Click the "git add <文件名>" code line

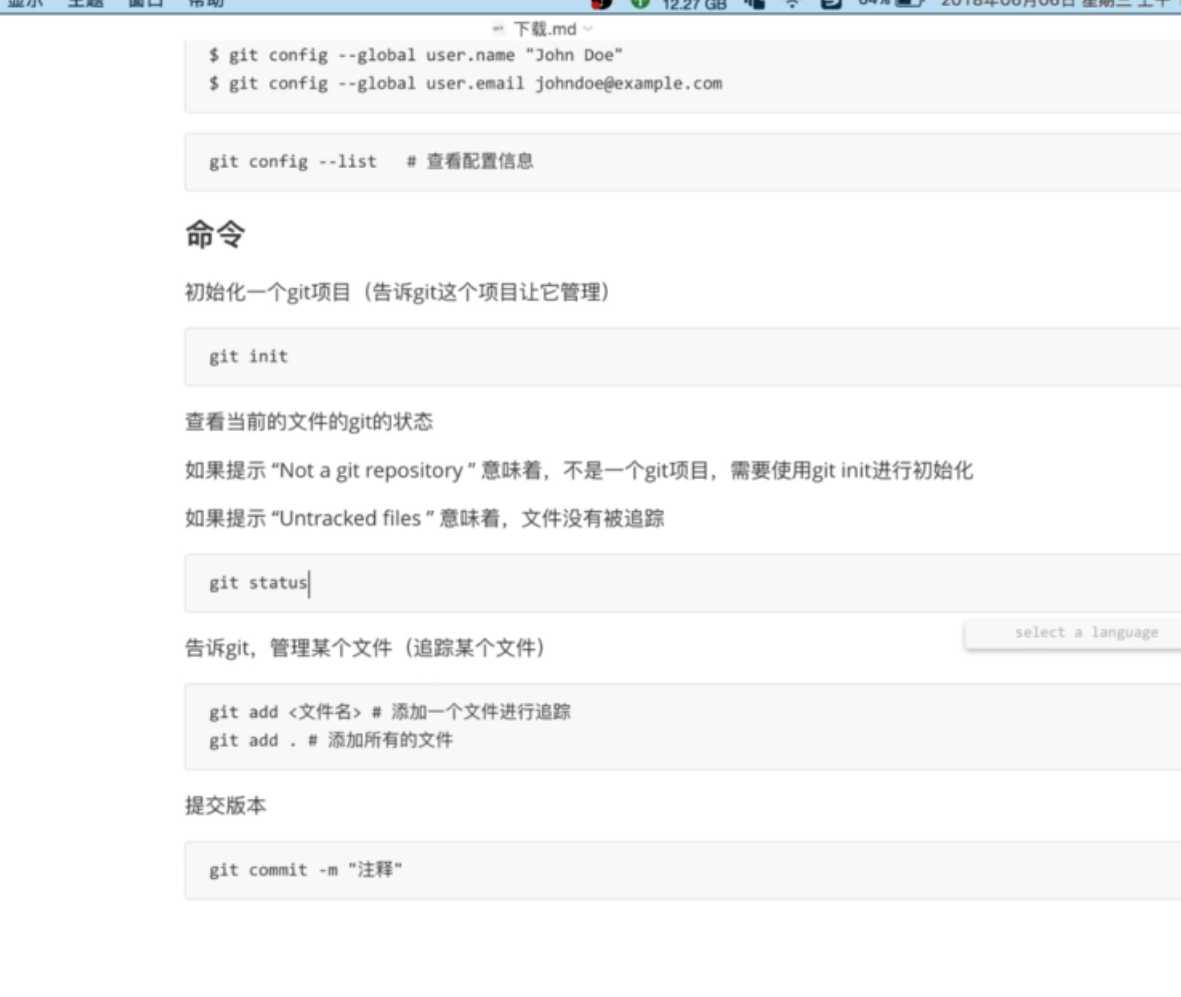pyautogui.click(x=389, y=712)
